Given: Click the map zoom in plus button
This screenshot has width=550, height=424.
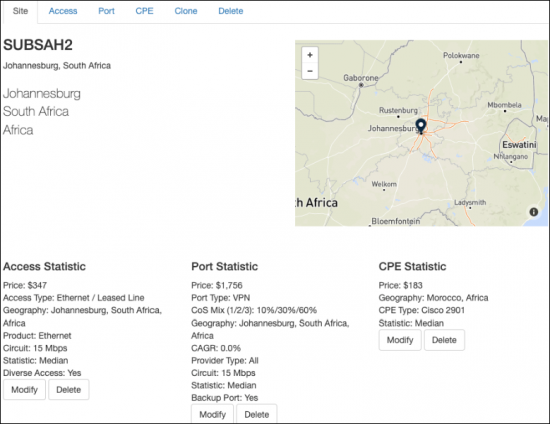Looking at the screenshot, I should point(310,55).
